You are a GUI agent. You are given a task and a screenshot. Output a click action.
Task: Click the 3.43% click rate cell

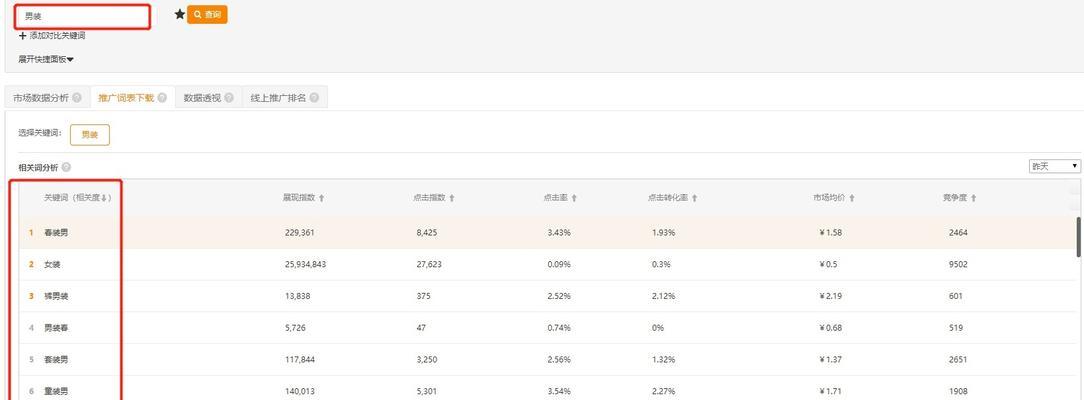[559, 233]
